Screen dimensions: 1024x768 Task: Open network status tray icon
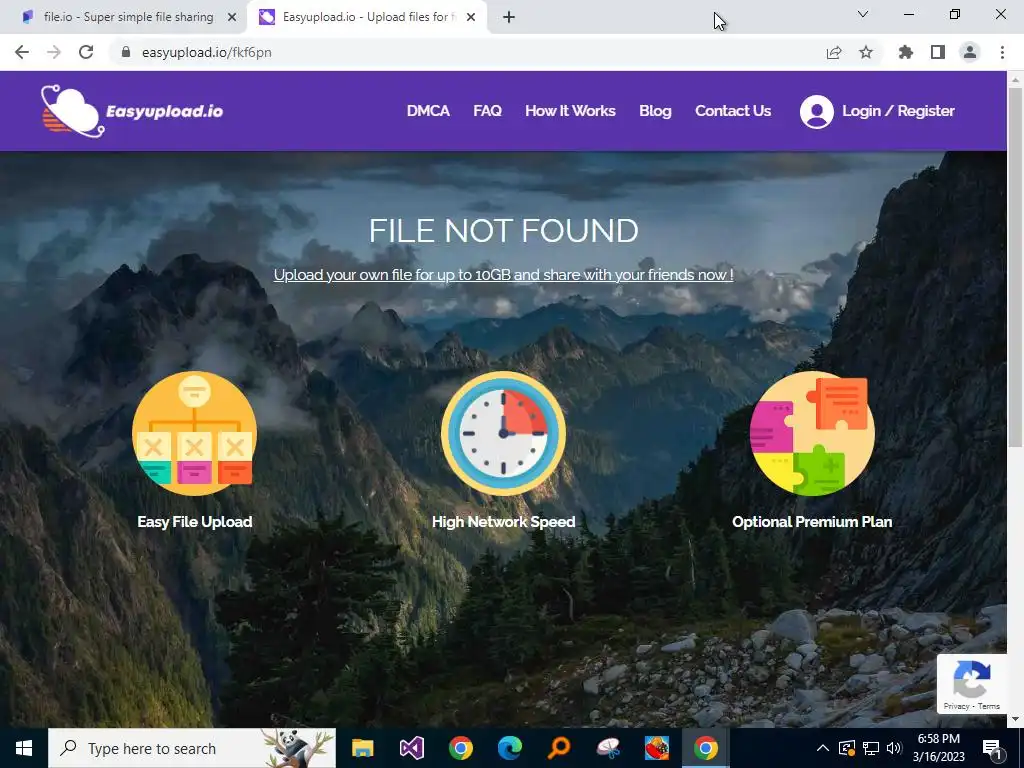pos(871,748)
